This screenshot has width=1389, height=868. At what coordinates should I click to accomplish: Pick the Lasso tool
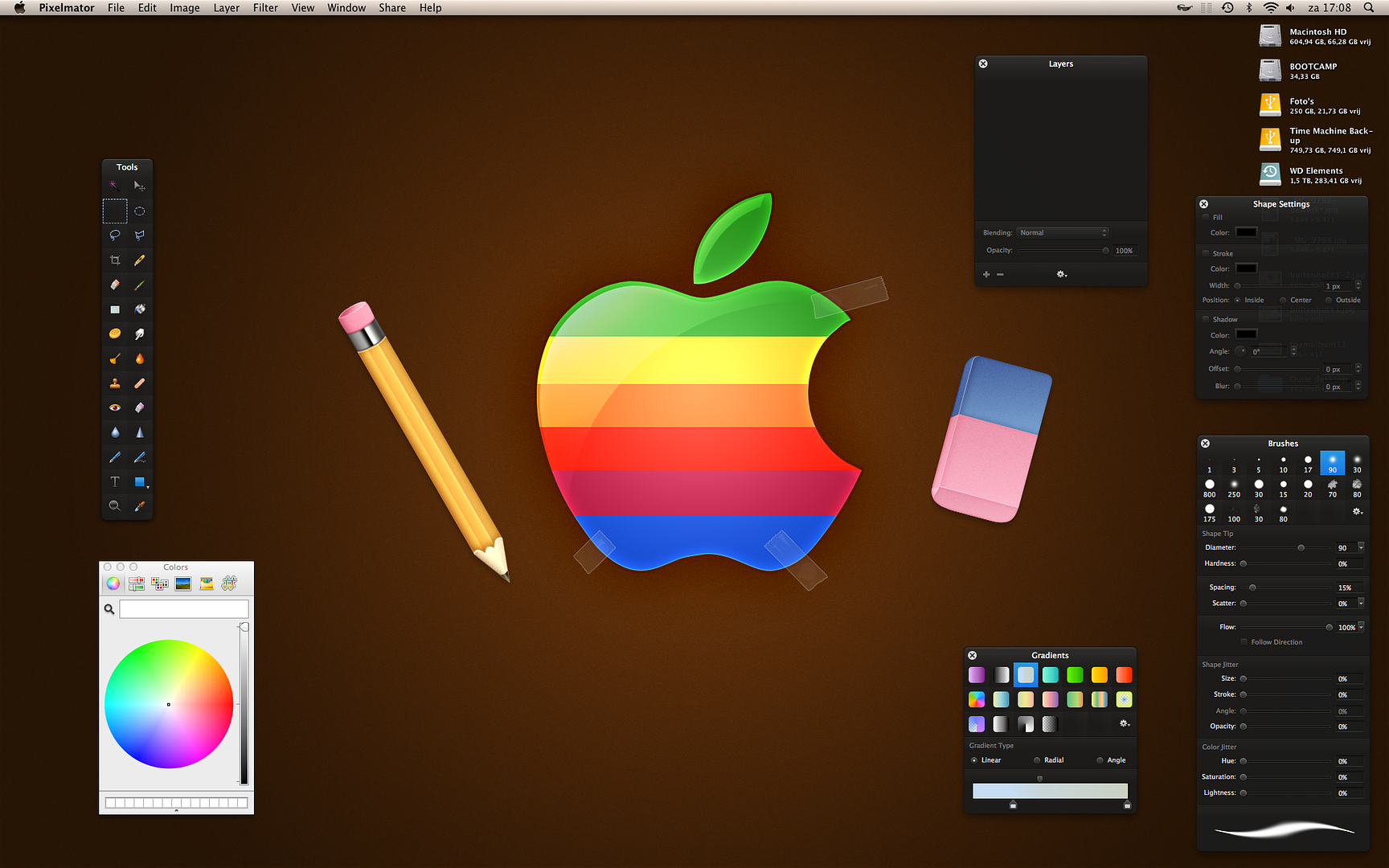(x=115, y=235)
